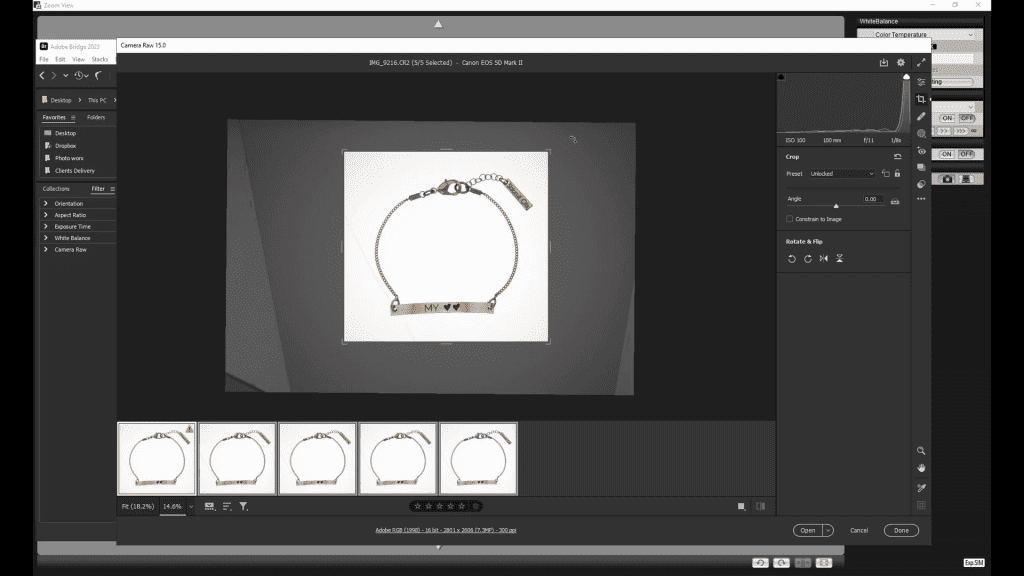This screenshot has height=576, width=1024.
Task: Select the Healing bandage tool
Action: pyautogui.click(x=921, y=116)
